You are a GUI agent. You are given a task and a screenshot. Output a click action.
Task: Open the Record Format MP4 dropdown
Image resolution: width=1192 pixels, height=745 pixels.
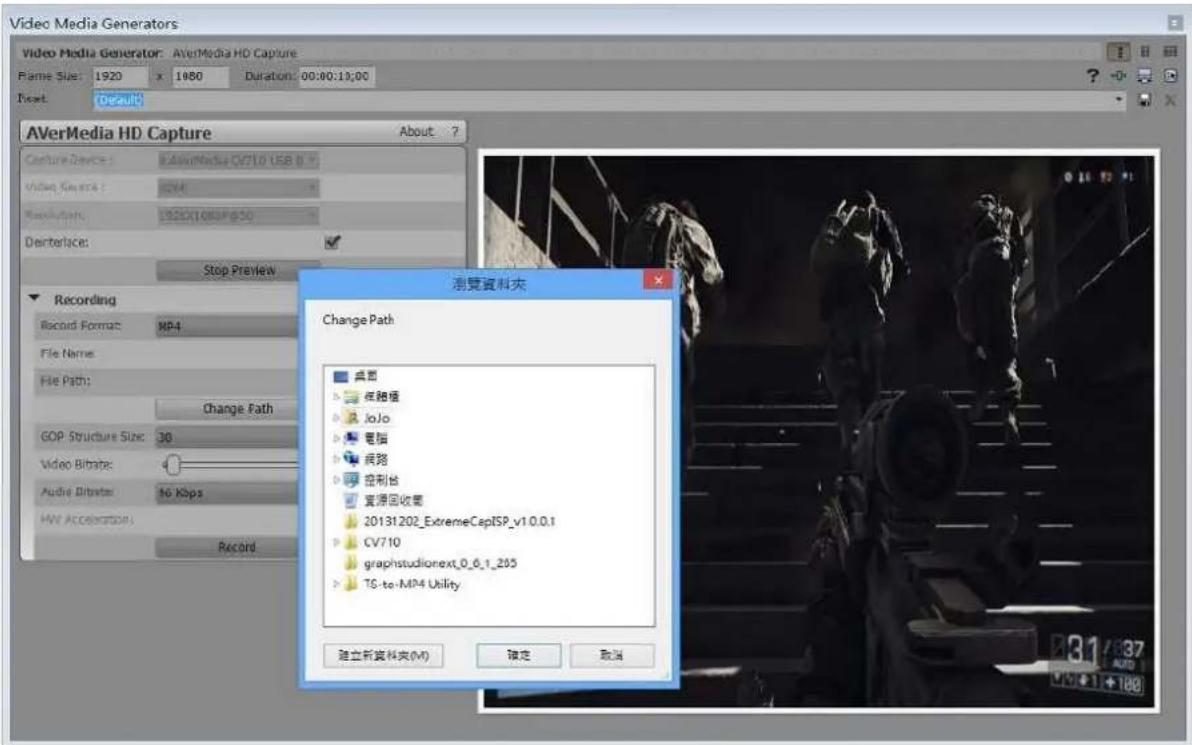[x=227, y=326]
